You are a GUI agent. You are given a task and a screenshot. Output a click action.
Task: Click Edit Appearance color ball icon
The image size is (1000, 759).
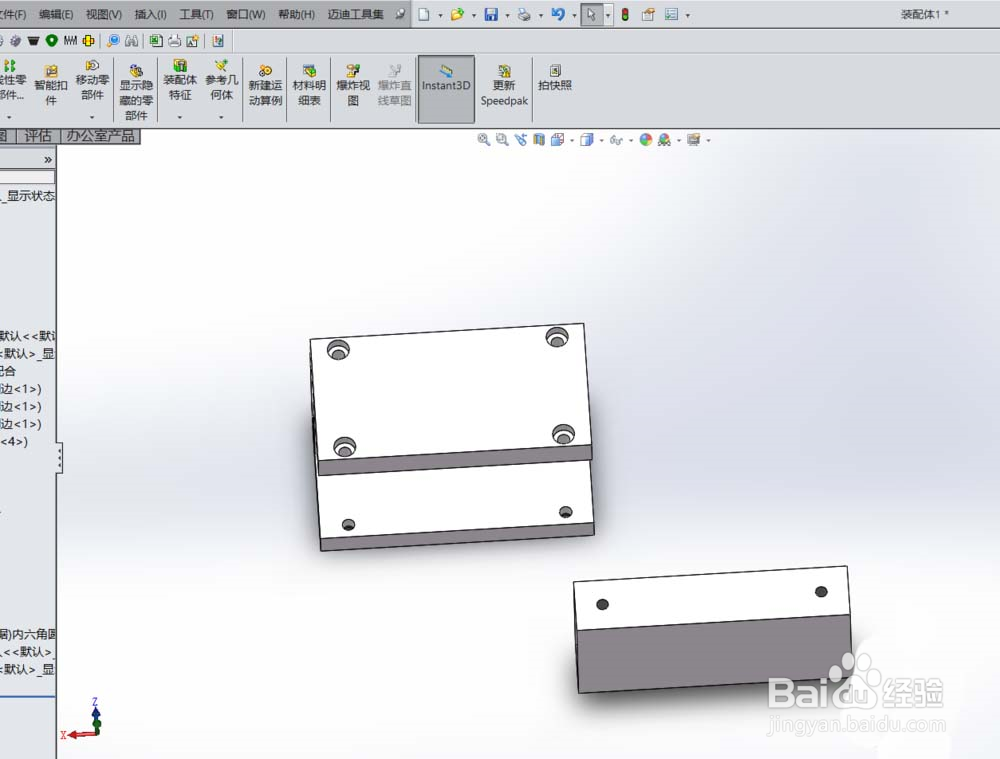pyautogui.click(x=646, y=140)
